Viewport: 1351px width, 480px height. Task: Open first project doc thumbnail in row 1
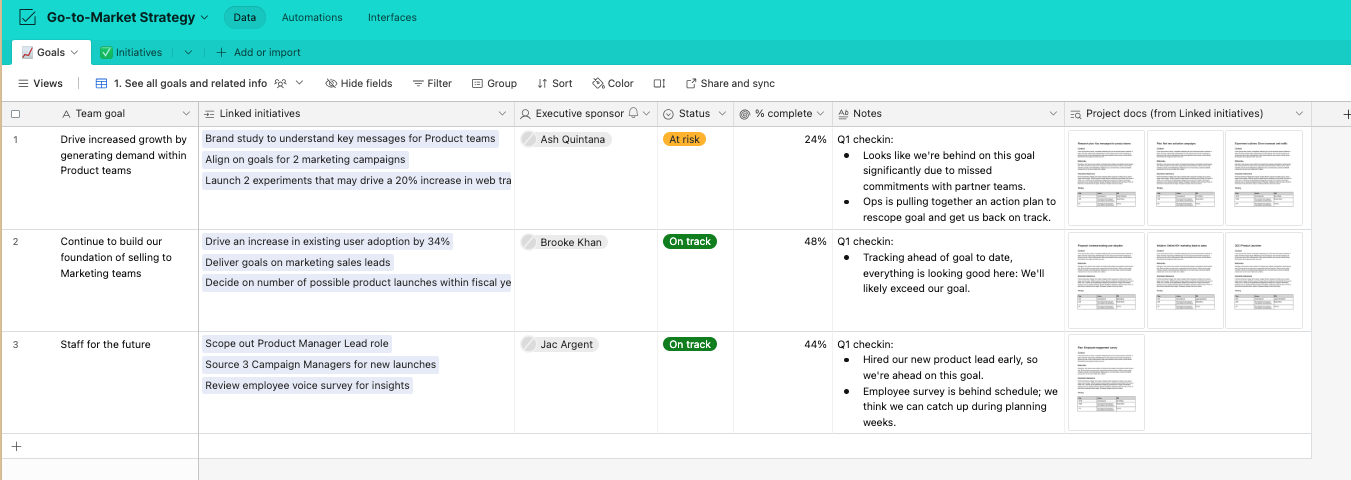point(1106,177)
